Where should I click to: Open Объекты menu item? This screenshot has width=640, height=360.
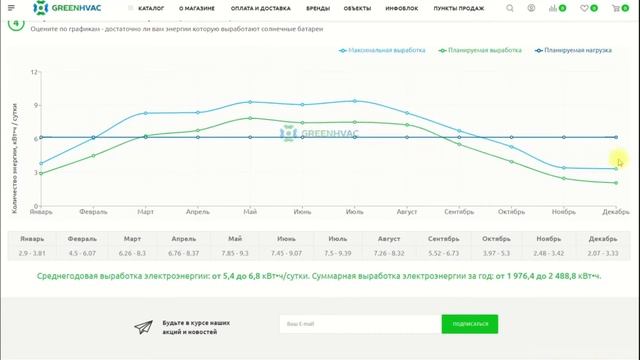(357, 8)
